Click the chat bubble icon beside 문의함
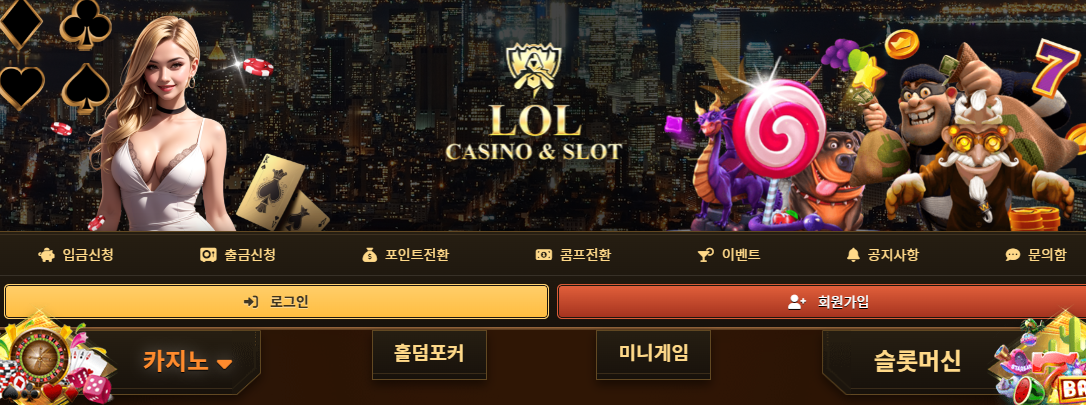Screen dimensions: 1086x405 [x=1013, y=255]
